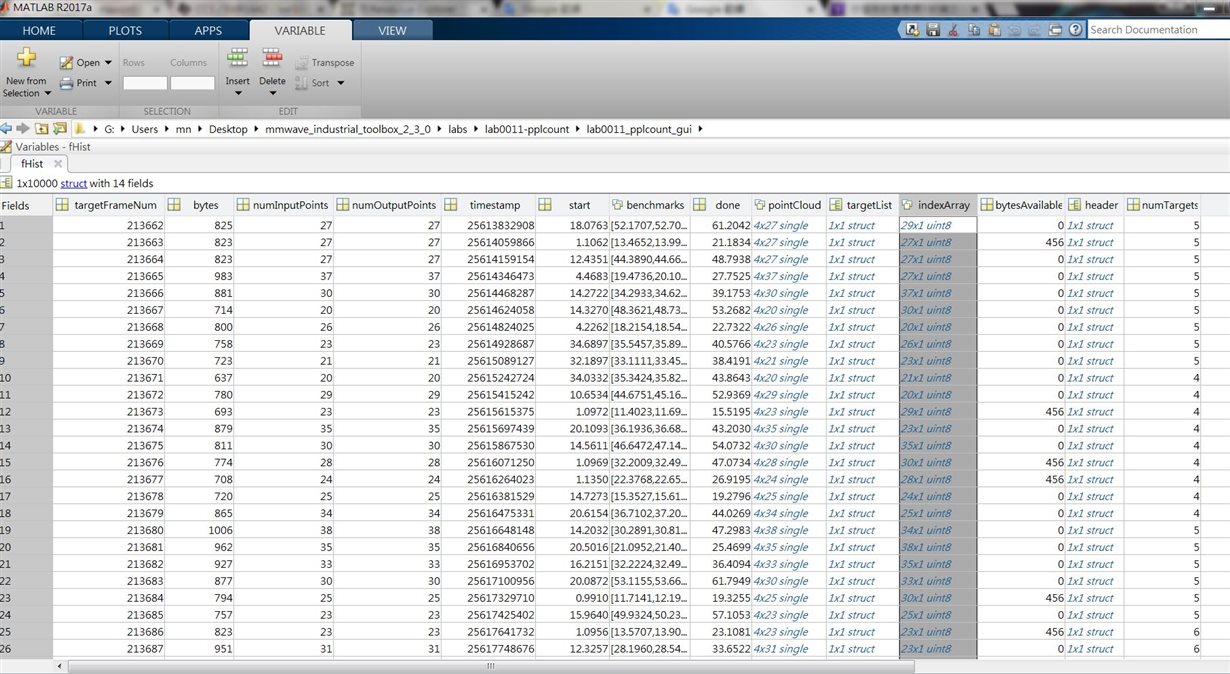This screenshot has height=674, width=1230.
Task: Go forward using the gray right arrow
Action: [22, 128]
